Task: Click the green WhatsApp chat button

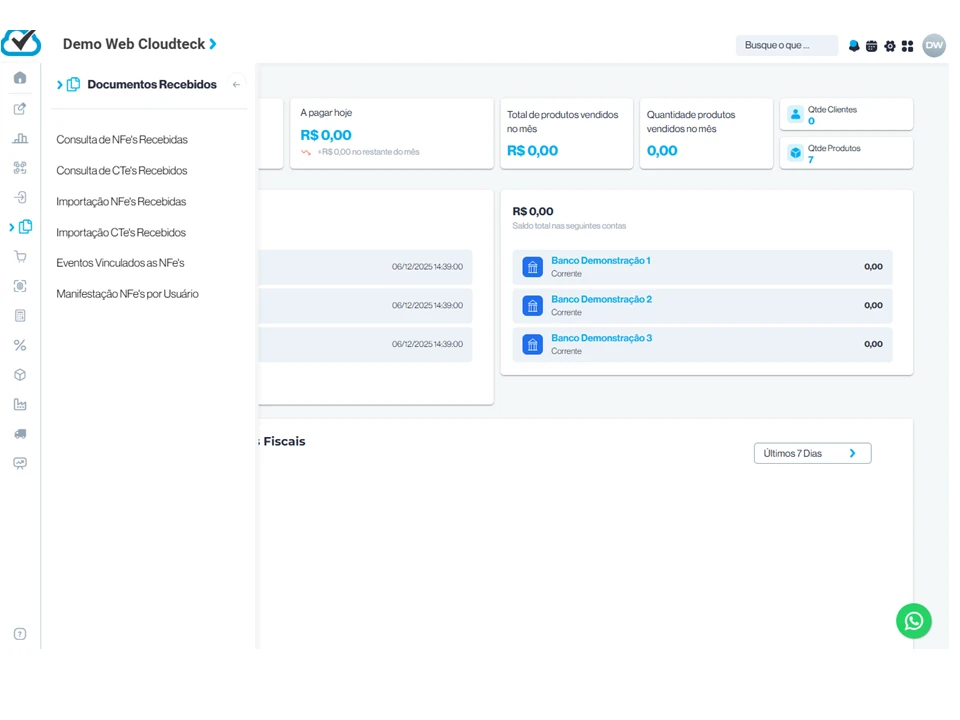Action: point(913,621)
